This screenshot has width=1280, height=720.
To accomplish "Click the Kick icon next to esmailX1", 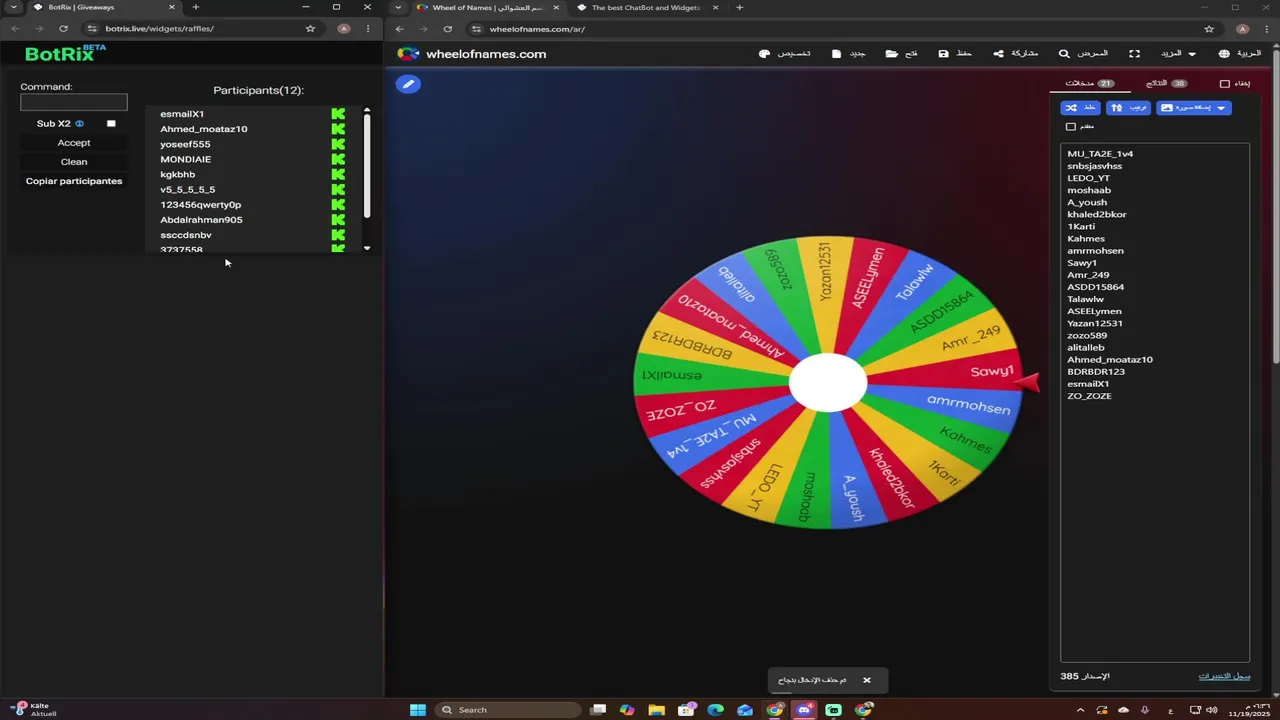I will [338, 114].
